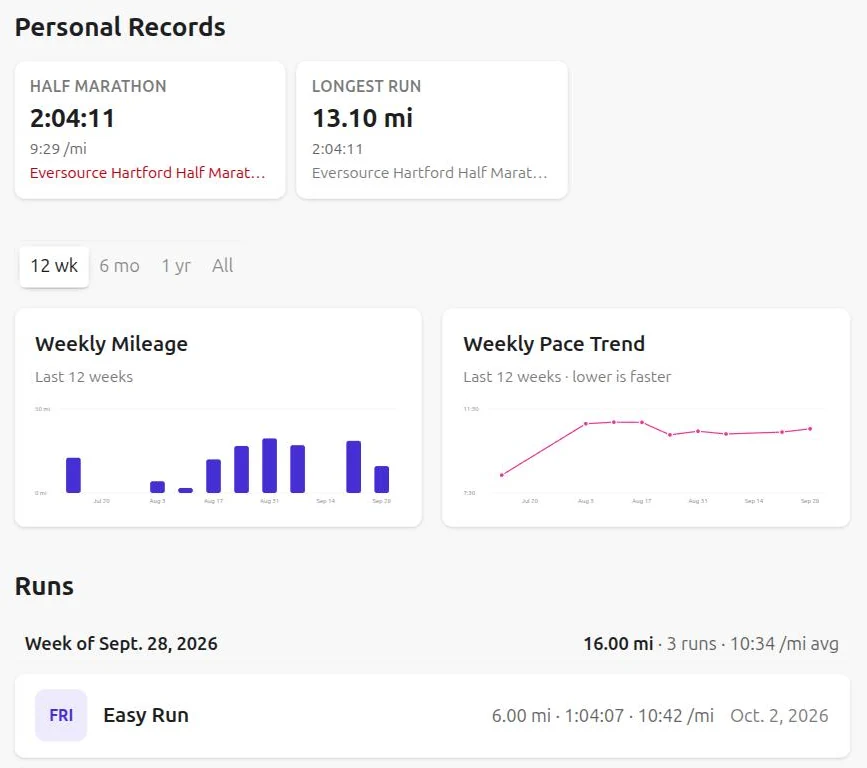Click the Personal Records heading
This screenshot has height=768, width=867.
pyautogui.click(x=120, y=27)
